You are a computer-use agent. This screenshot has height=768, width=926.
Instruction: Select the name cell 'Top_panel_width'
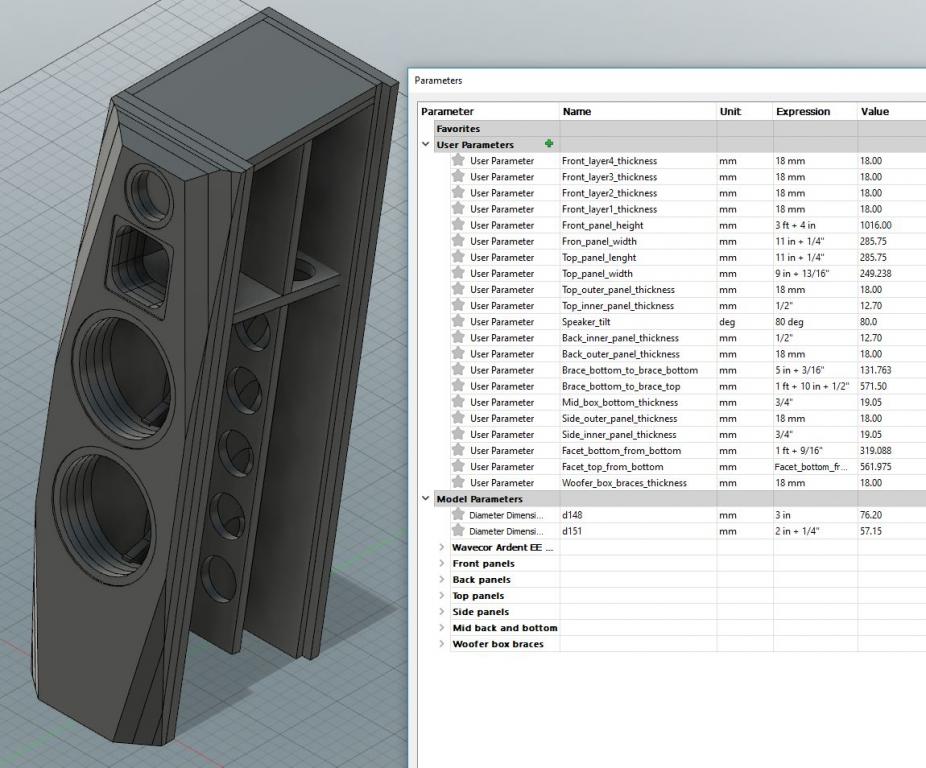click(597, 274)
